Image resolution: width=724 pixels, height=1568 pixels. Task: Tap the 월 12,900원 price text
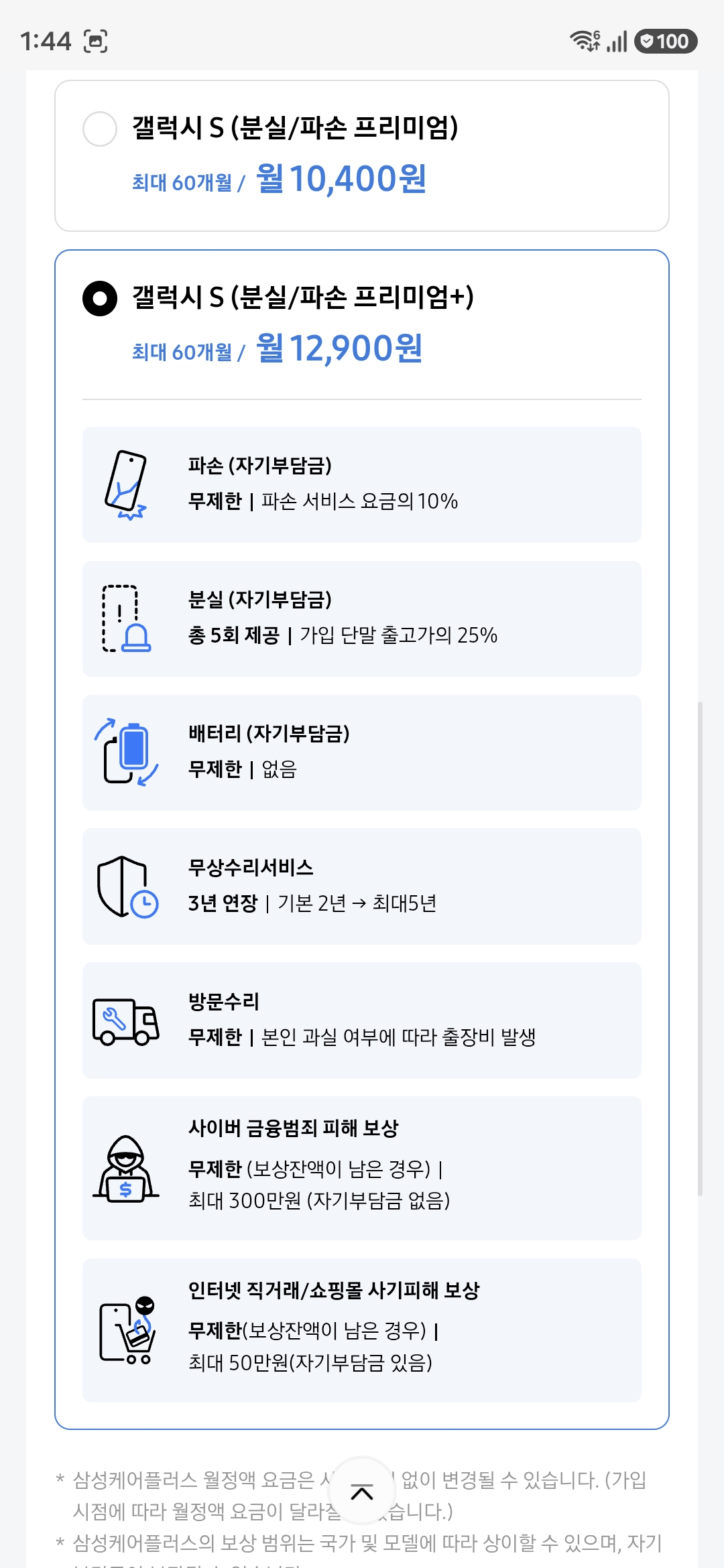pos(339,348)
